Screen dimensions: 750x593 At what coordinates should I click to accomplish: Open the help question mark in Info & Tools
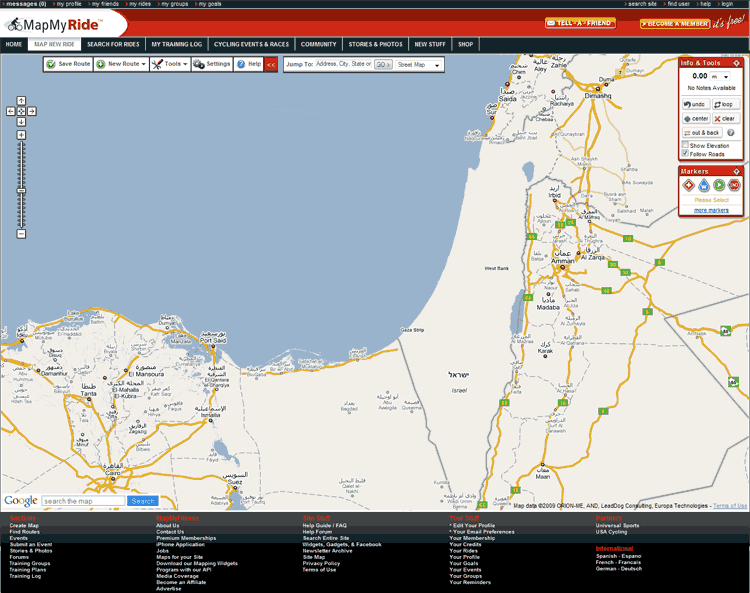coord(731,132)
